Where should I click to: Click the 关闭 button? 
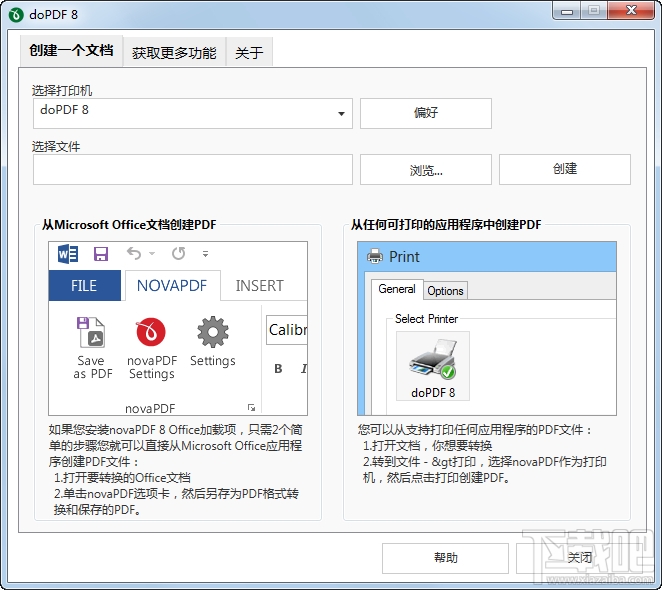[x=579, y=558]
